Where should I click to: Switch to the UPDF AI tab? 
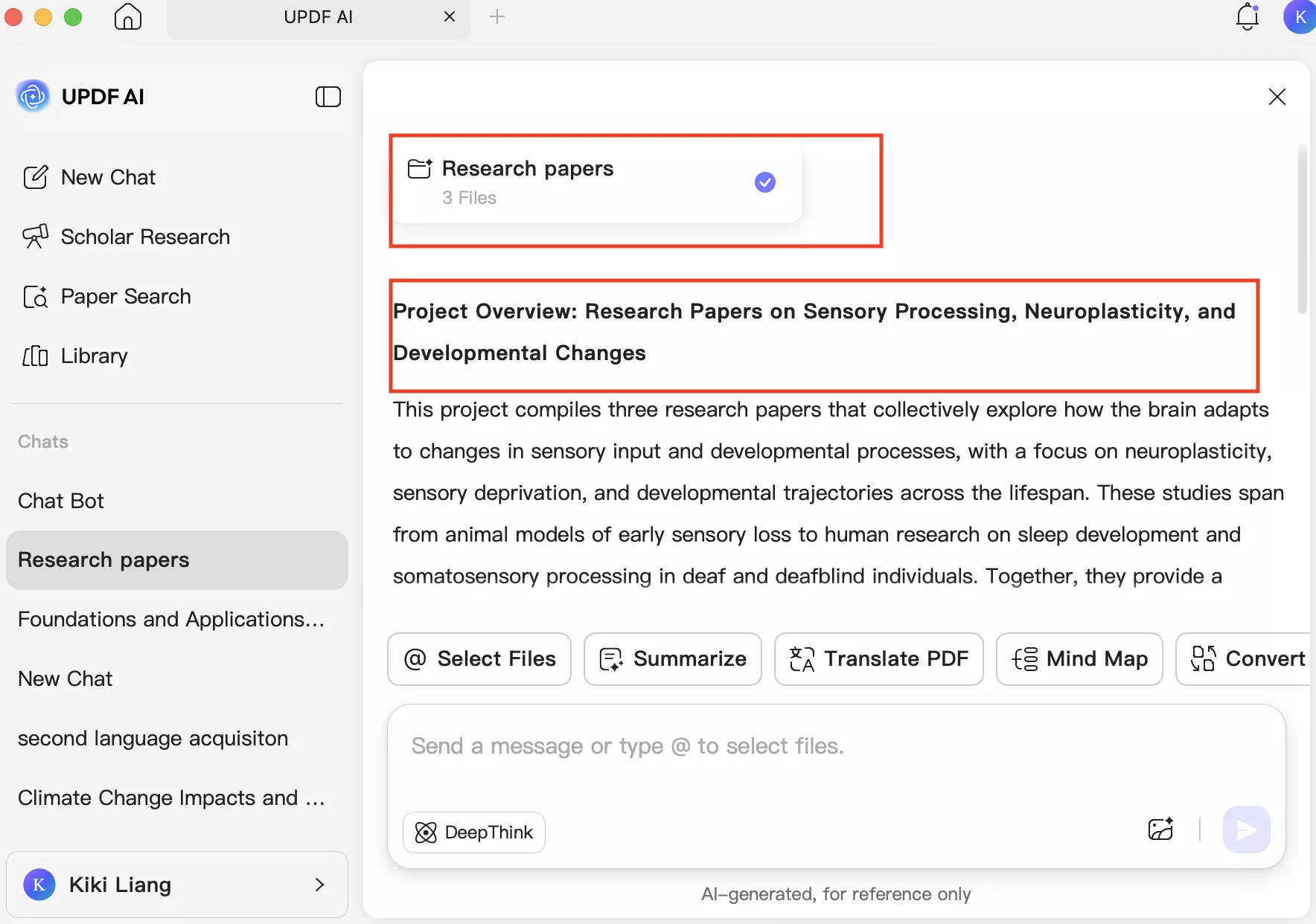319,16
